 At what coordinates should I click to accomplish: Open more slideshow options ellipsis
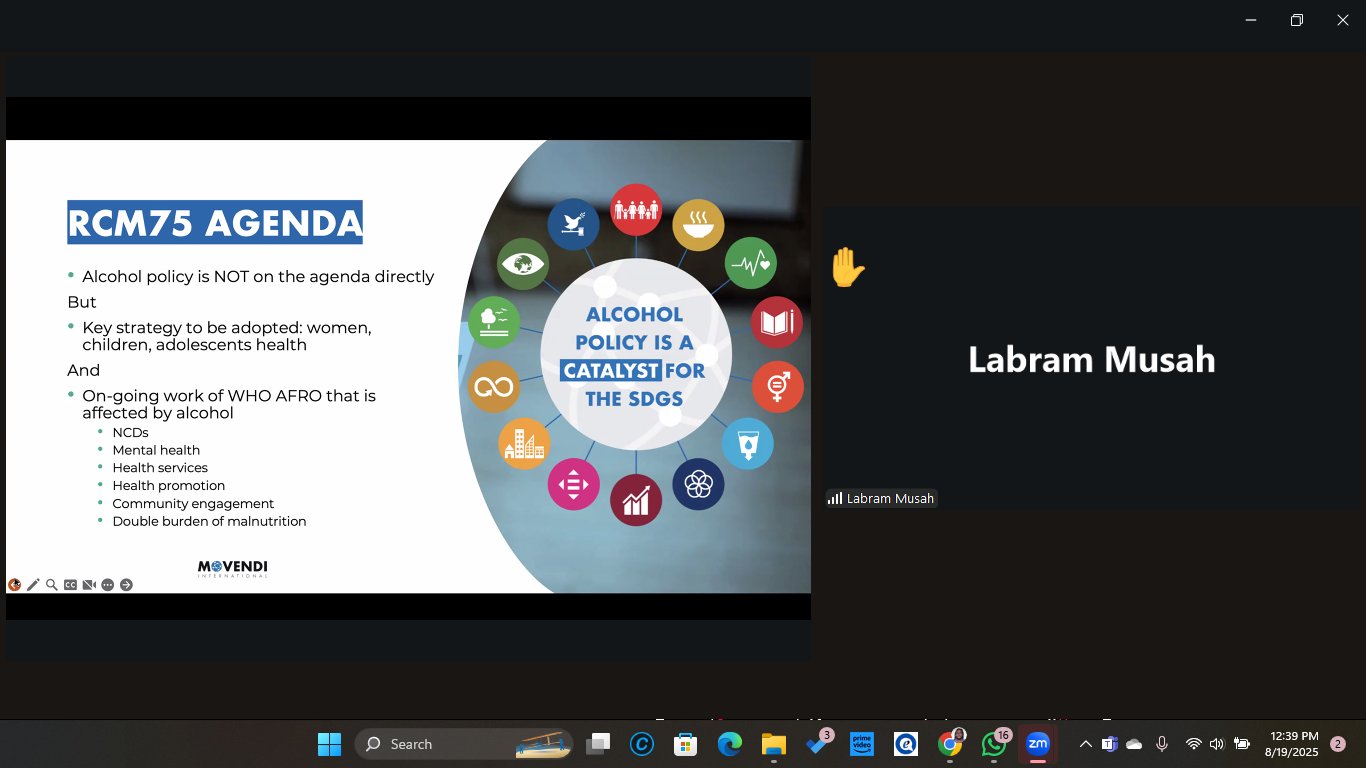click(x=108, y=585)
